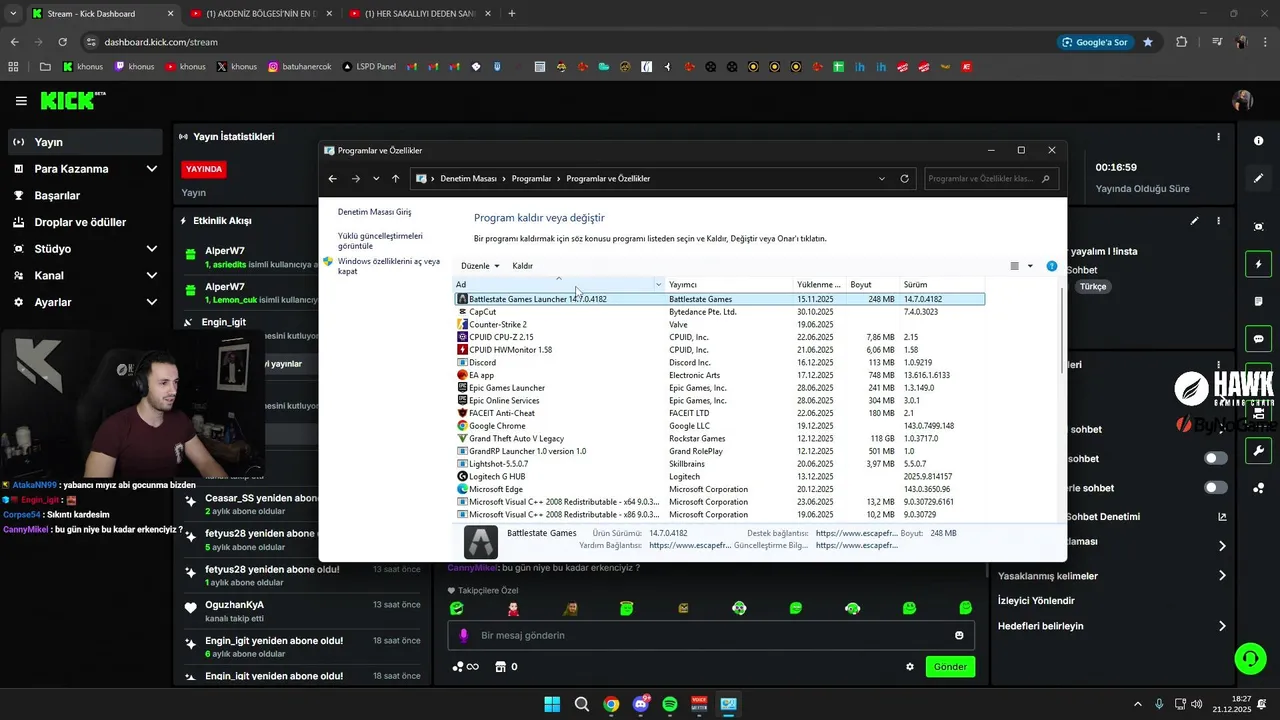This screenshot has height=720, width=1280.
Task: Select Grand Theft Auto V Legacy row
Action: (x=720, y=439)
